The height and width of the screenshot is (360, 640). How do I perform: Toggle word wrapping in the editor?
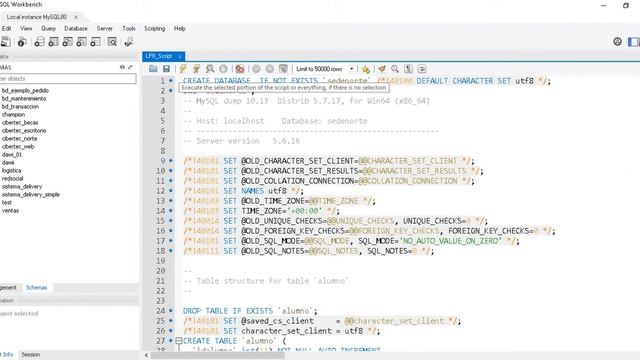(422, 69)
